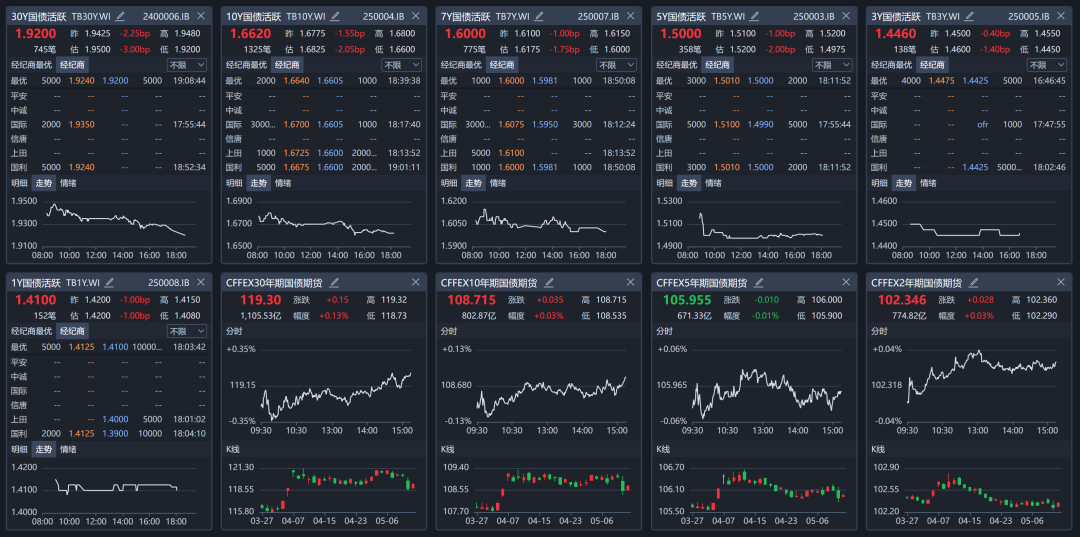This screenshot has width=1080, height=537.
Task: Open the 不限 dropdown in 1Y panel
Action: point(187,331)
